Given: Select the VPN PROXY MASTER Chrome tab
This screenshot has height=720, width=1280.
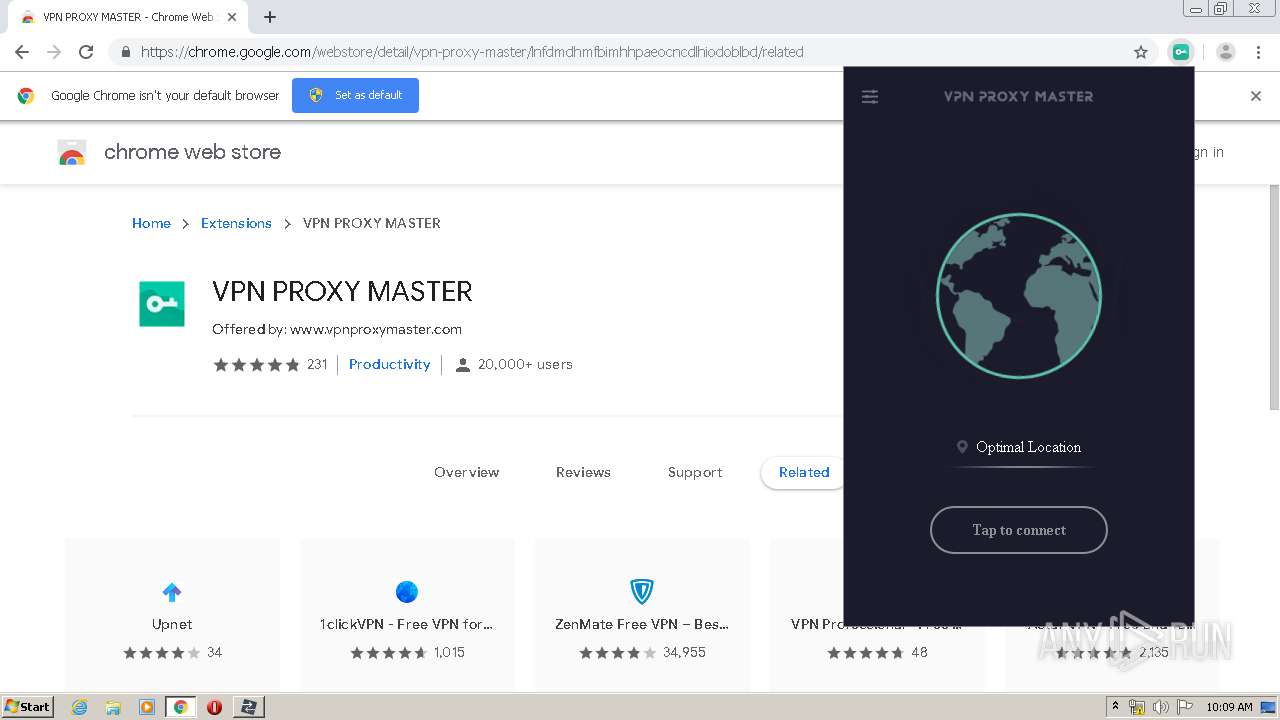Looking at the screenshot, I should [128, 17].
